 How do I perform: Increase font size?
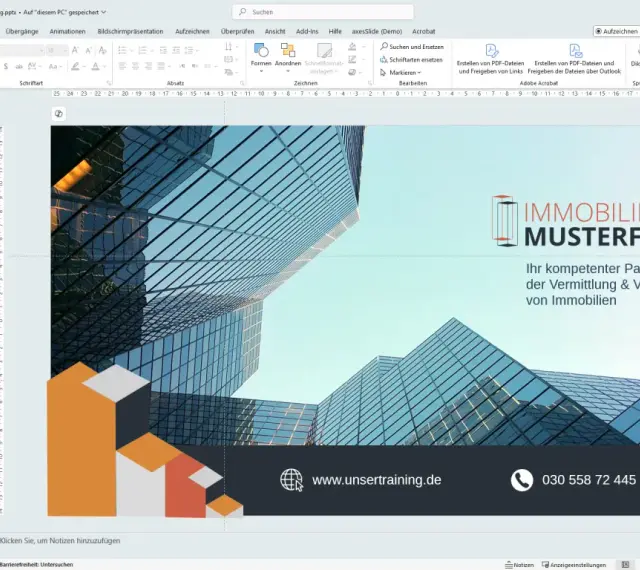coord(75,50)
